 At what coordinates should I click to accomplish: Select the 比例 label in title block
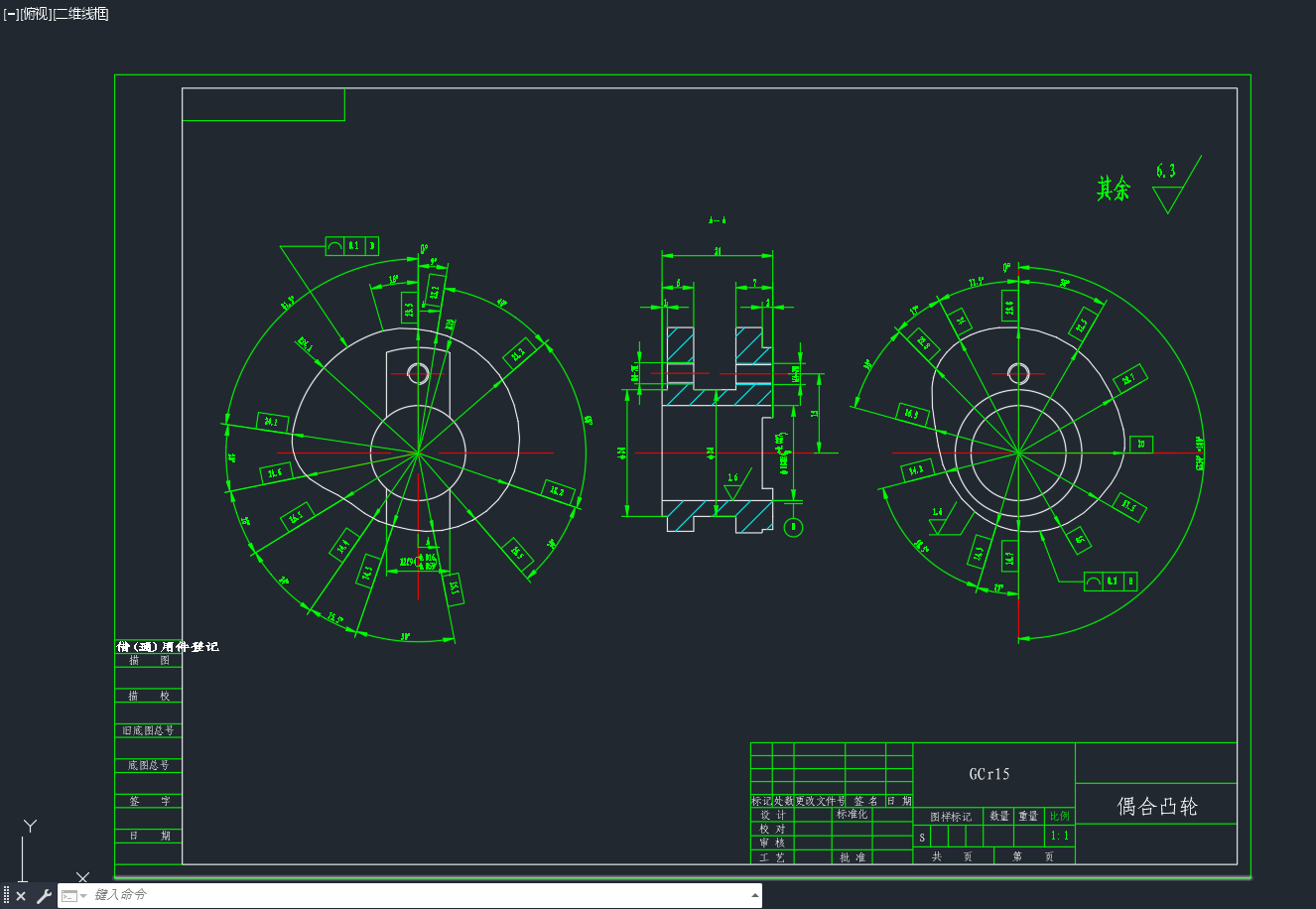coord(1060,816)
